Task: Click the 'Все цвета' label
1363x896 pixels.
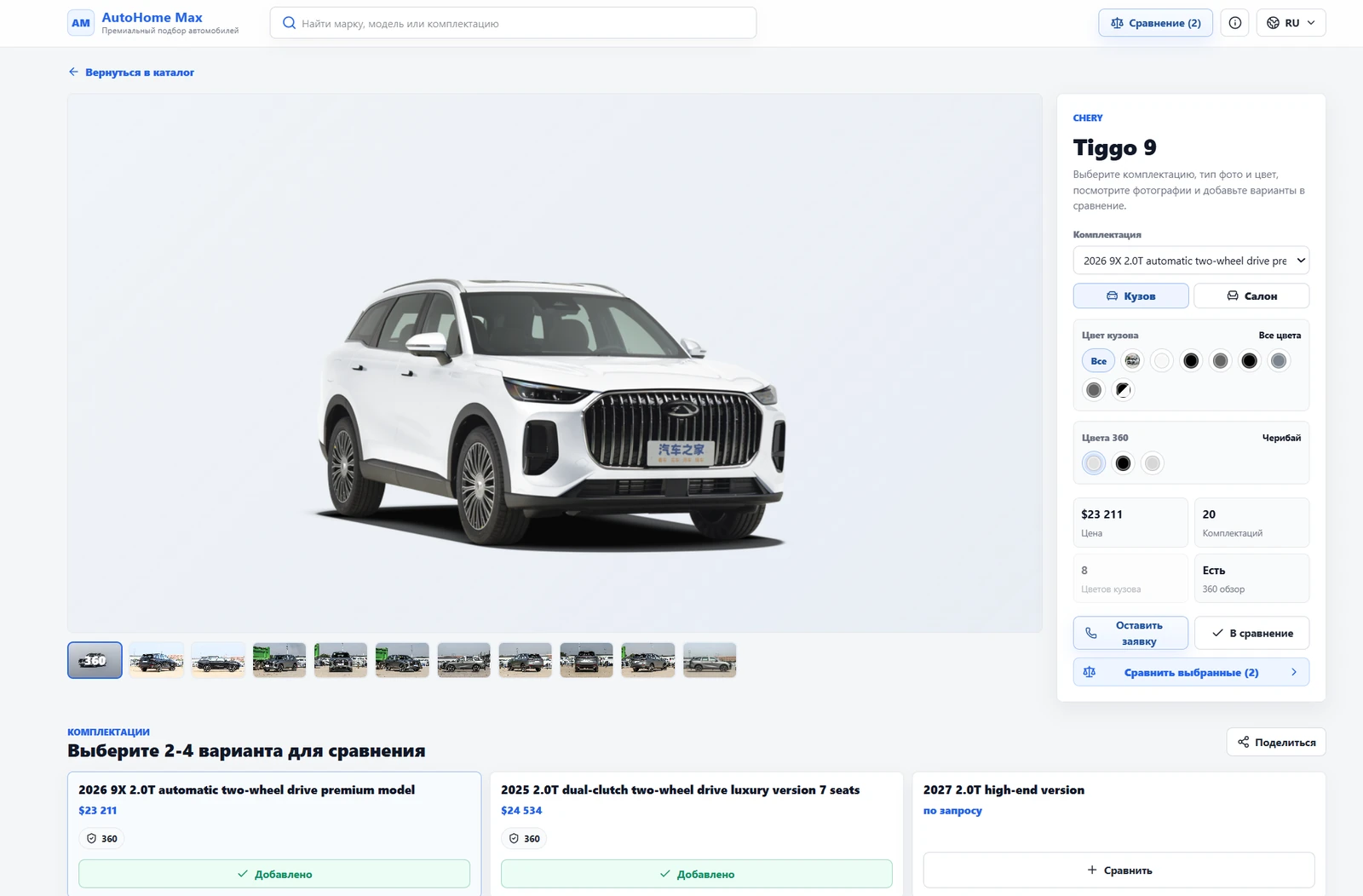Action: (1280, 336)
